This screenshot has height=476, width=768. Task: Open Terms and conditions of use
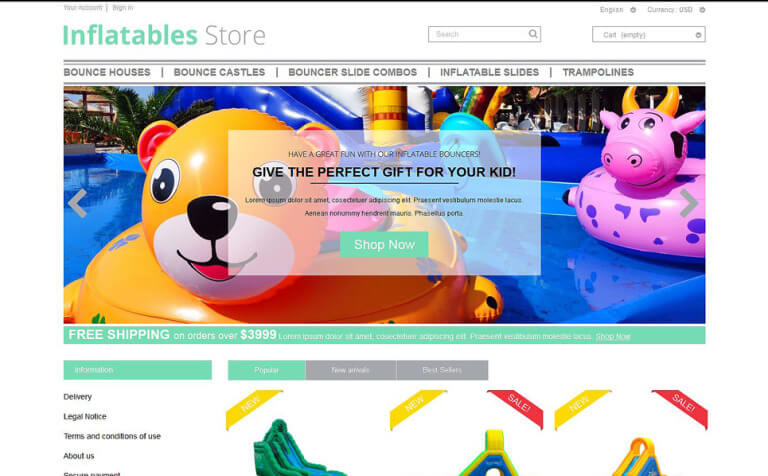pos(112,436)
